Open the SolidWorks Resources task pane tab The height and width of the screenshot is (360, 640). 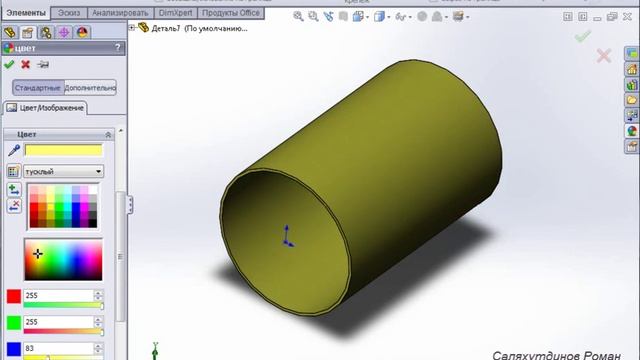tap(632, 69)
